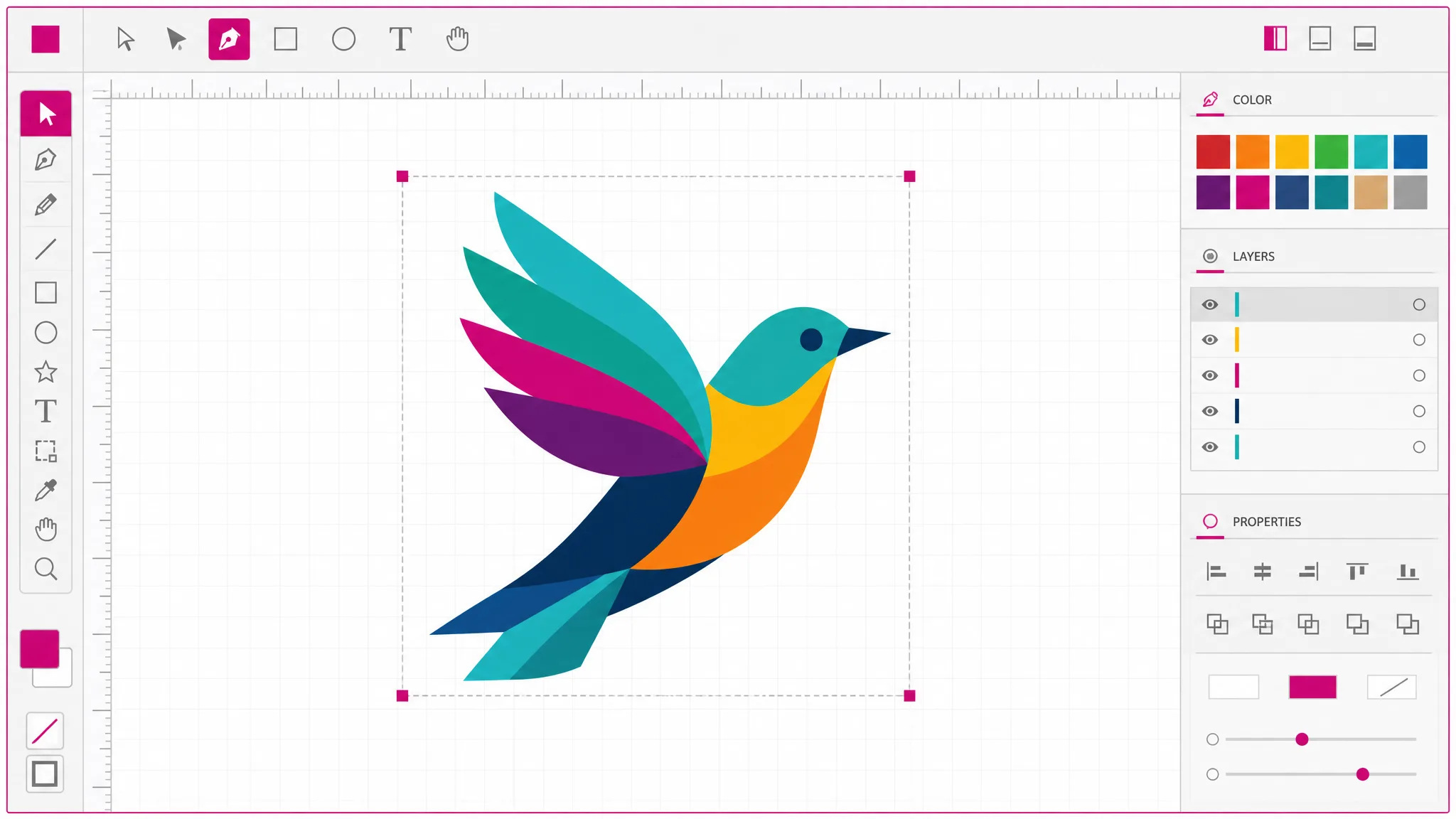The width and height of the screenshot is (1456, 819).
Task: Pick the green color swatch
Action: pyautogui.click(x=1332, y=151)
